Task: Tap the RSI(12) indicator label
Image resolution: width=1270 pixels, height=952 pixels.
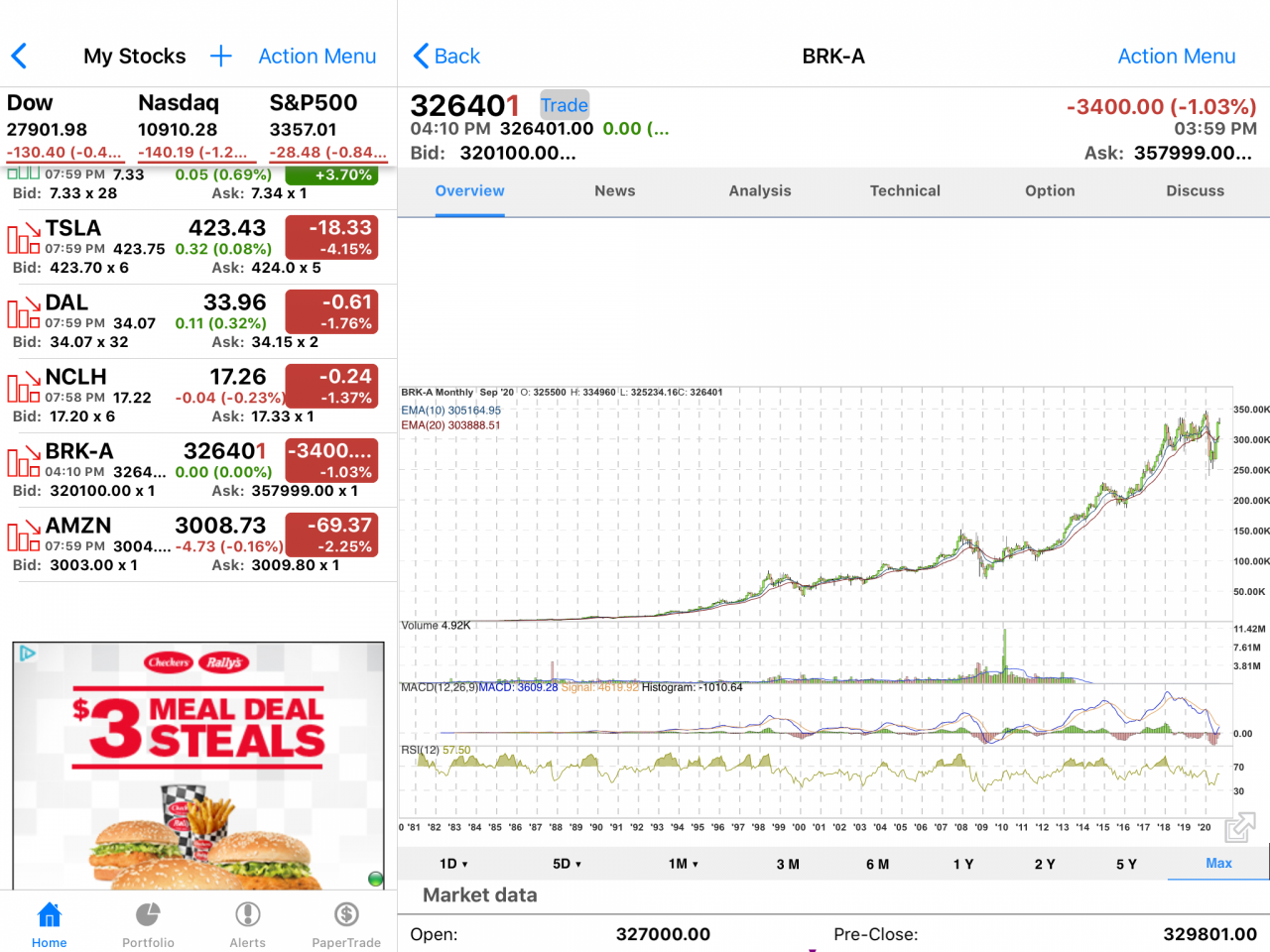Action: coord(436,751)
